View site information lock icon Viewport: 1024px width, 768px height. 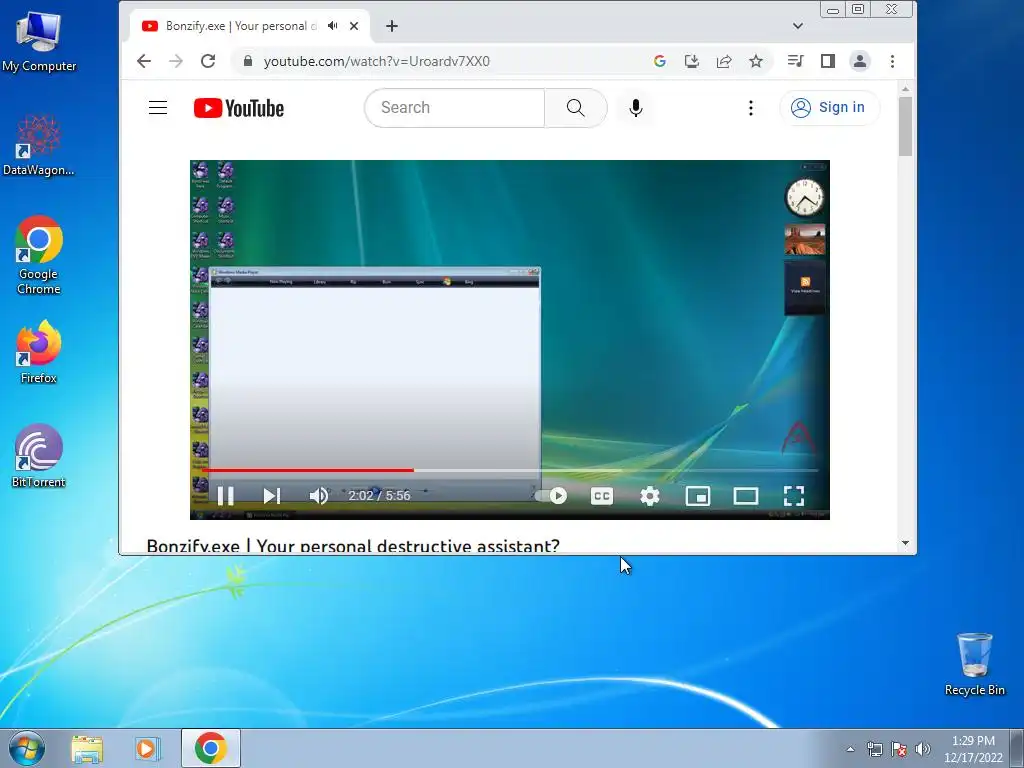[248, 61]
